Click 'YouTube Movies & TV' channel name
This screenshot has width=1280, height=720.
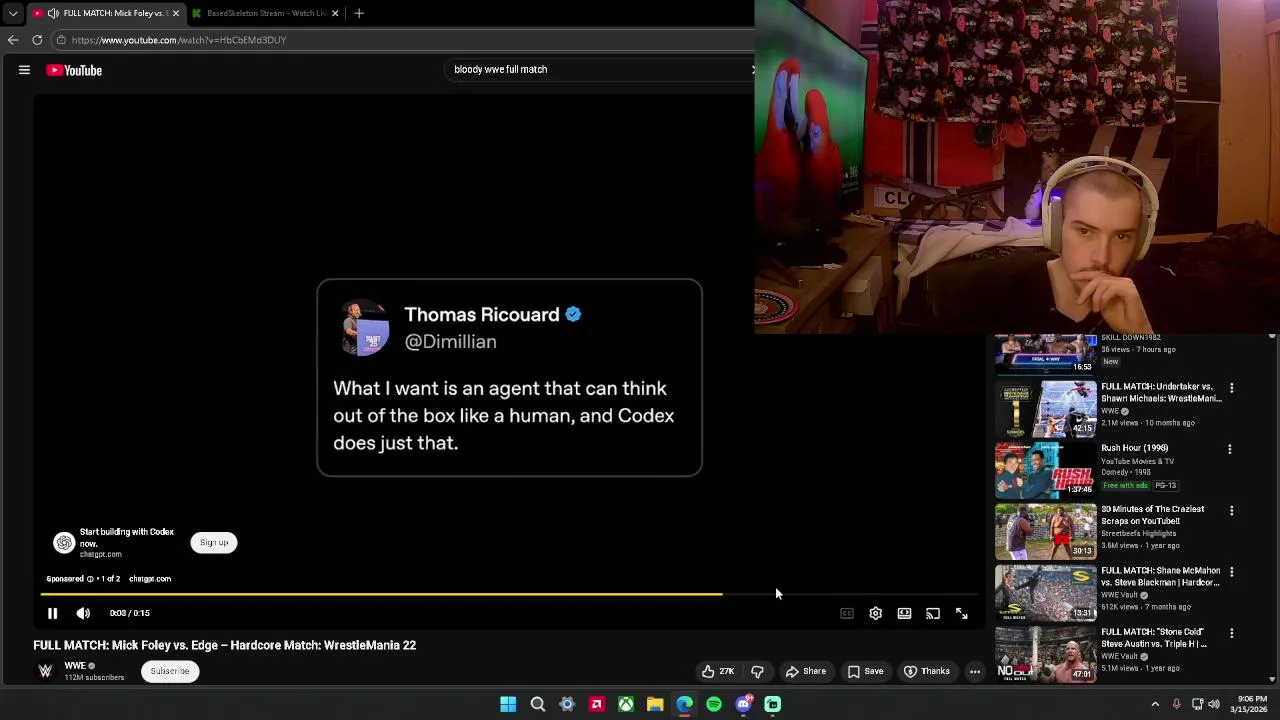pos(1137,461)
